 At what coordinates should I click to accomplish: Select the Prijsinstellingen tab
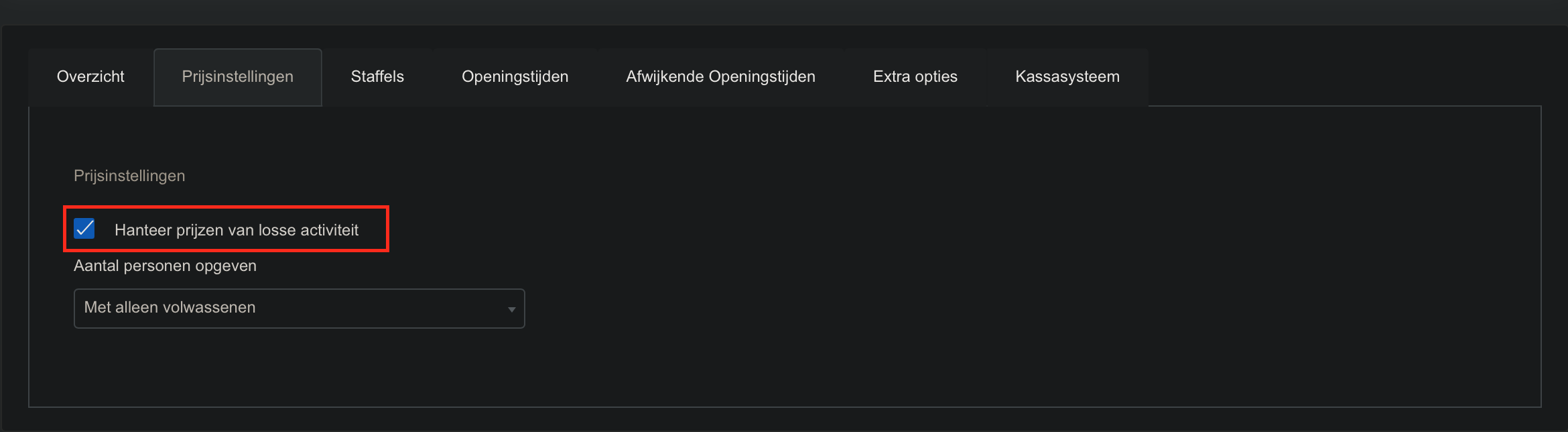(x=237, y=76)
